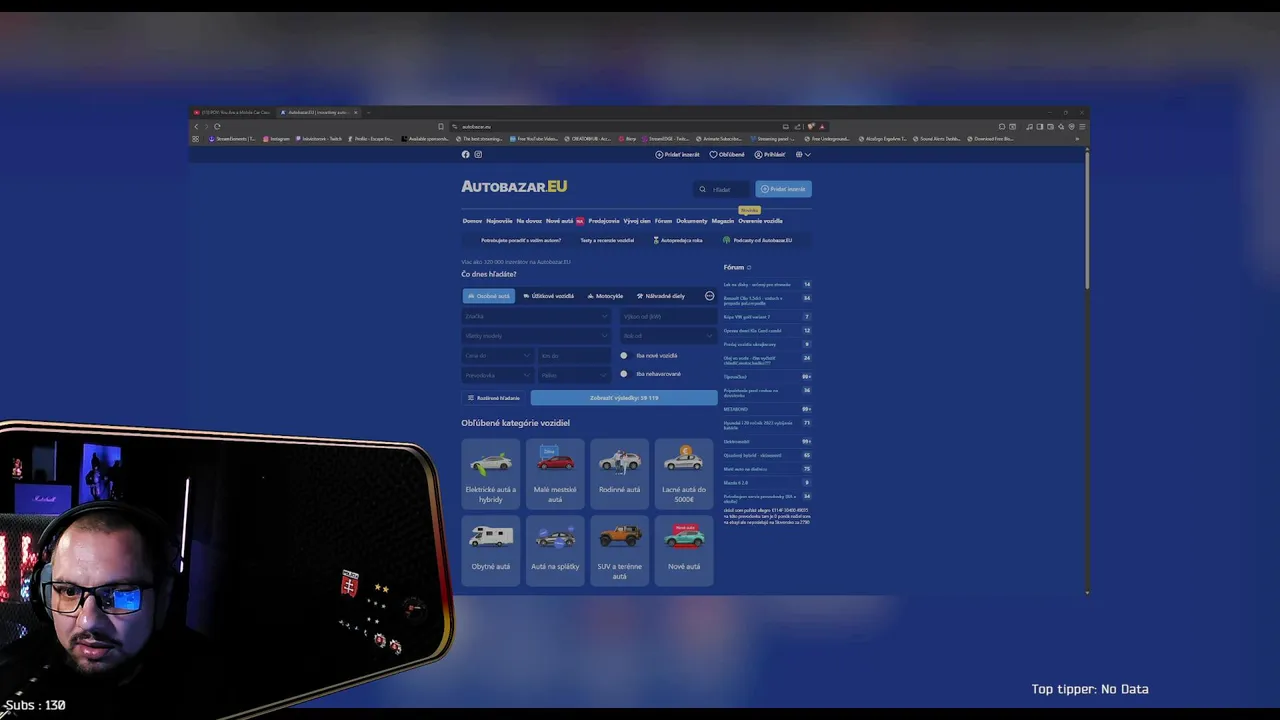
Task: Click the magnifier icon in search box
Action: pos(702,189)
